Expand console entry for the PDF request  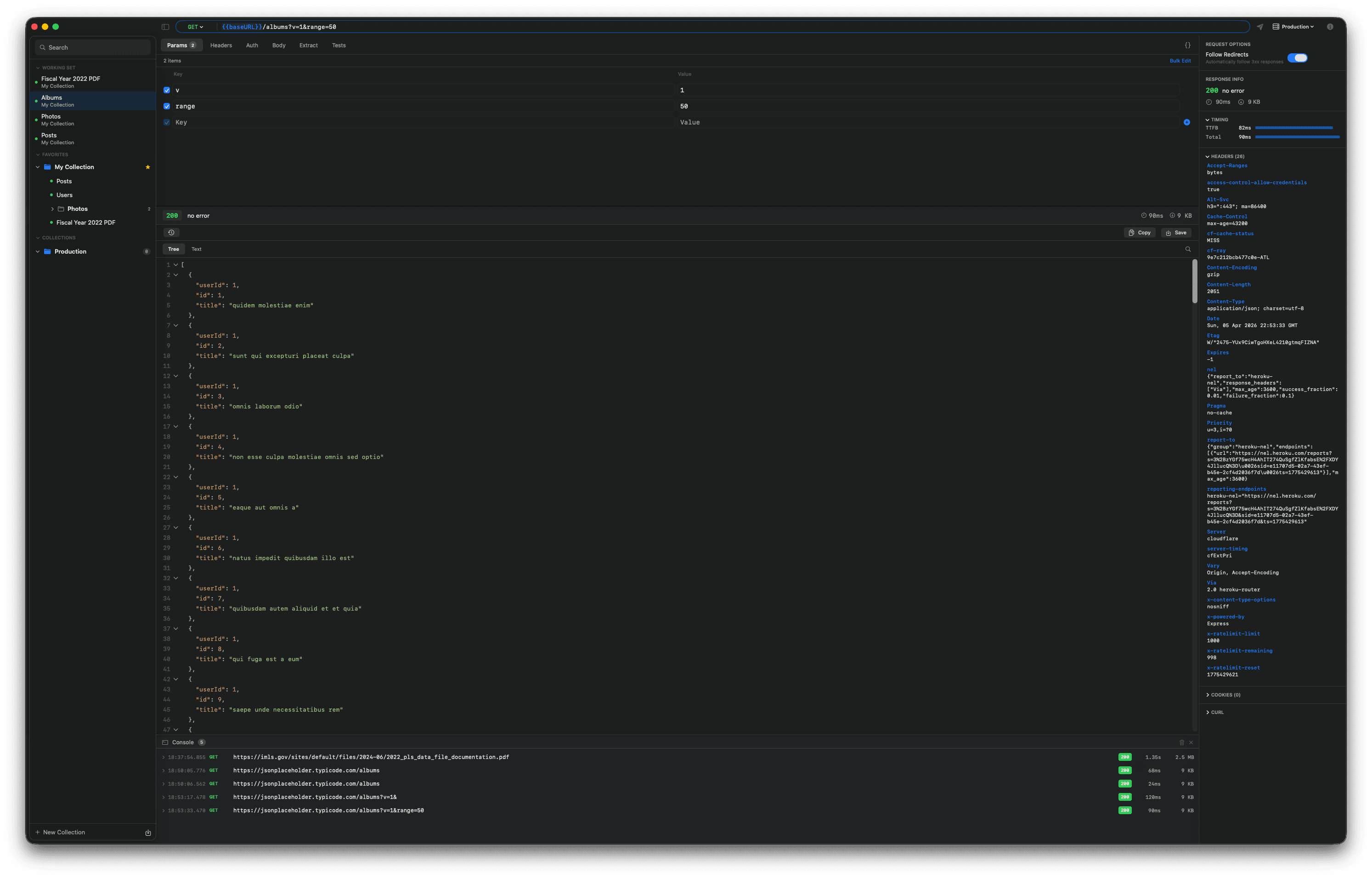164,757
